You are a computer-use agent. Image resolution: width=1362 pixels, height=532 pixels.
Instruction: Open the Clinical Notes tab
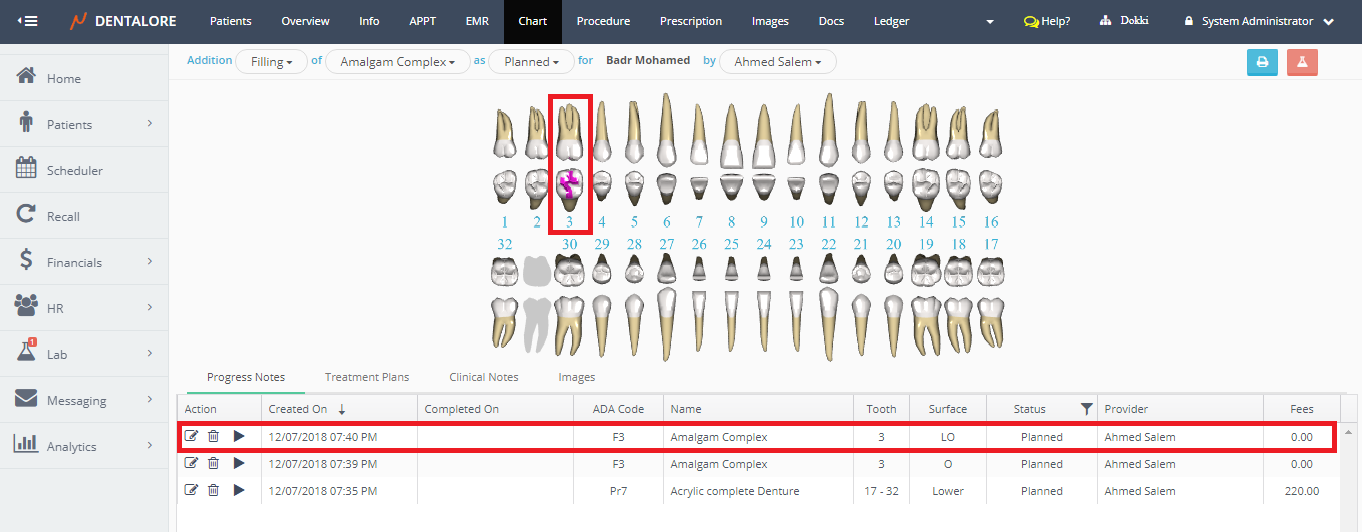pos(483,378)
